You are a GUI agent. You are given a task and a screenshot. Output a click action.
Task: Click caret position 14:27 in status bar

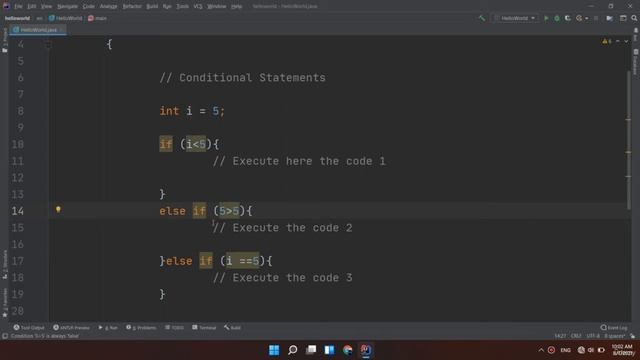click(x=560, y=336)
